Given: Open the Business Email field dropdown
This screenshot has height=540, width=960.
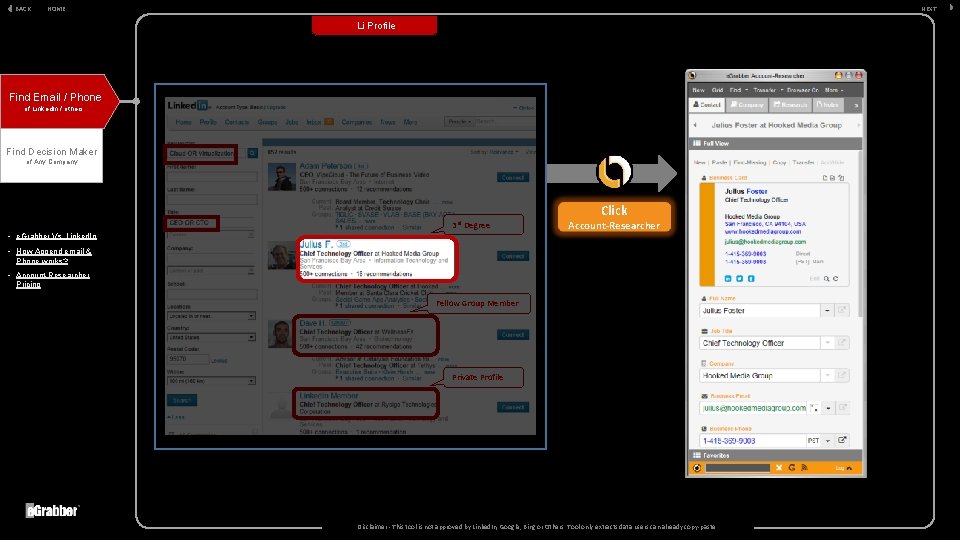Looking at the screenshot, I should tap(828, 408).
